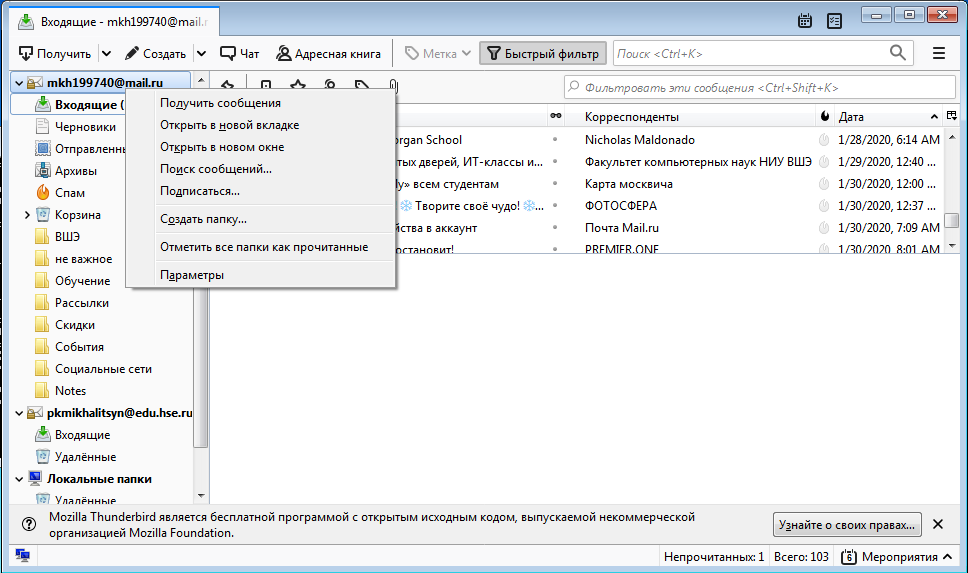Open the Архивы folder
The image size is (968, 573).
tap(75, 170)
